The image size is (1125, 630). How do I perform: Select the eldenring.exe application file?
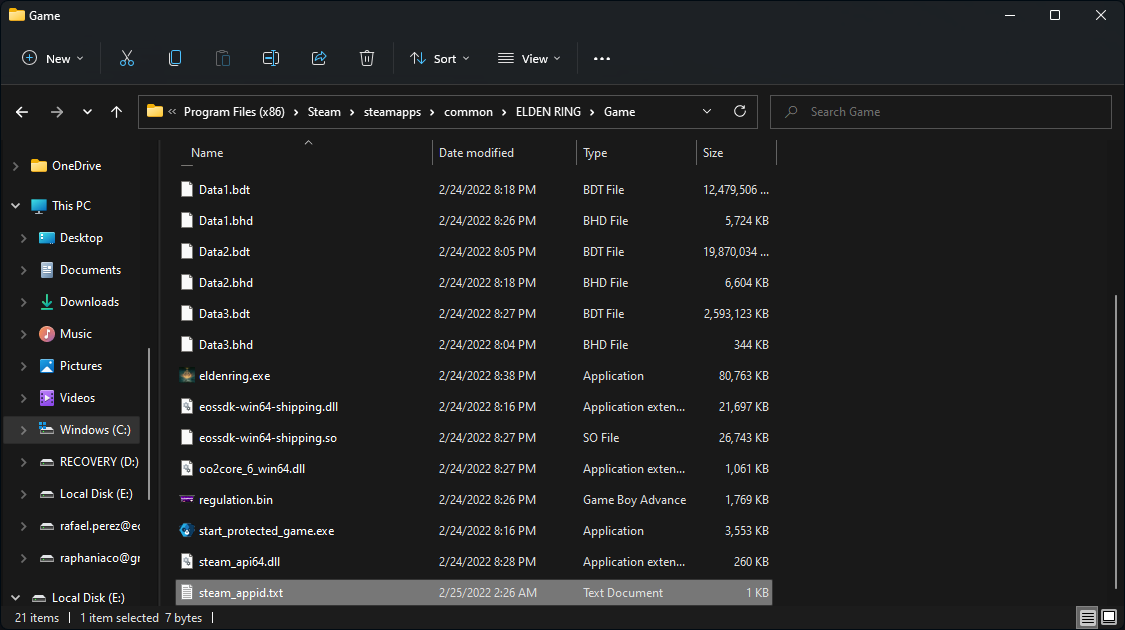click(234, 376)
